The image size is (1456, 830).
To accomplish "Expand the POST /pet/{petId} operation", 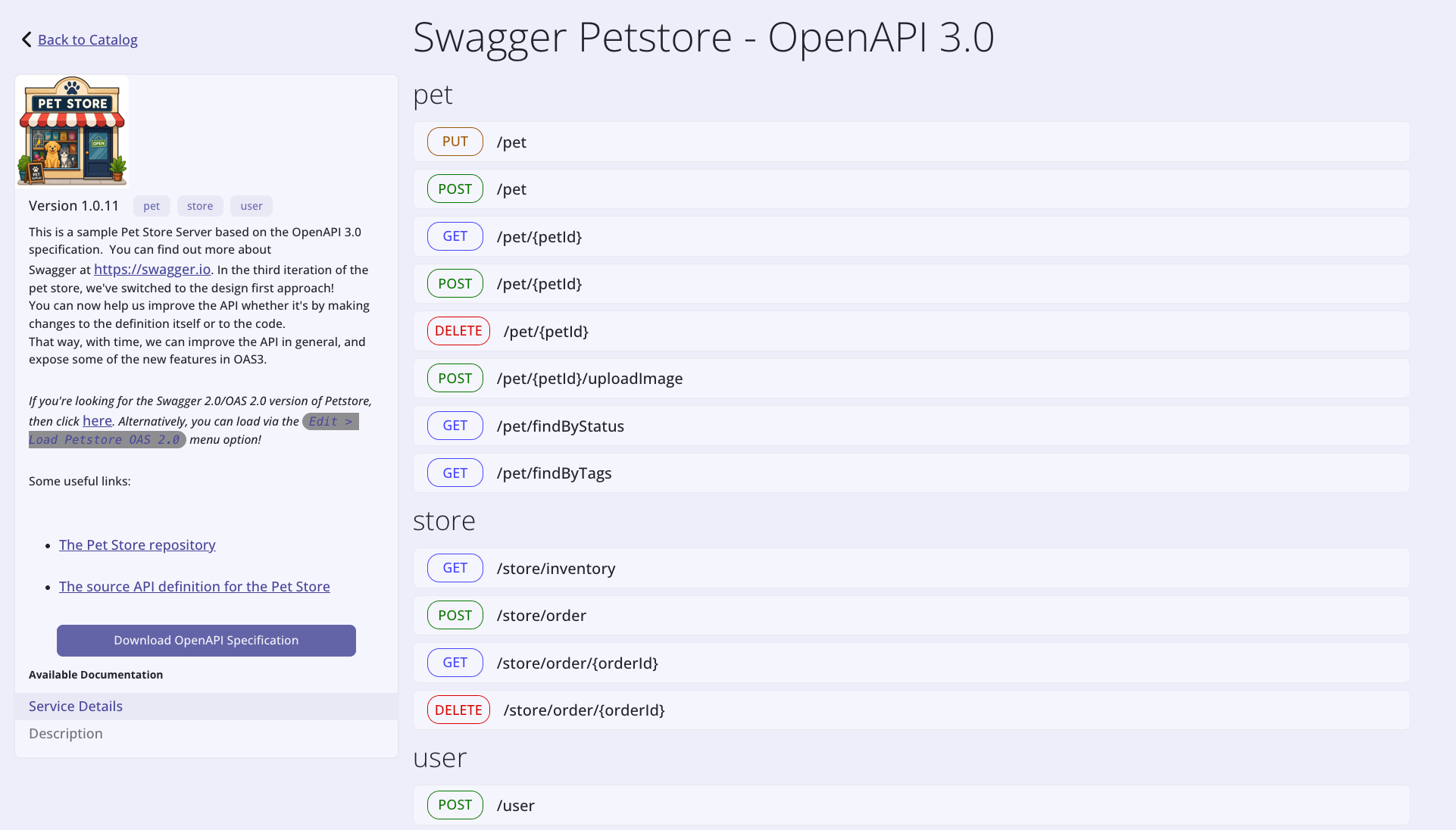I will [911, 284].
